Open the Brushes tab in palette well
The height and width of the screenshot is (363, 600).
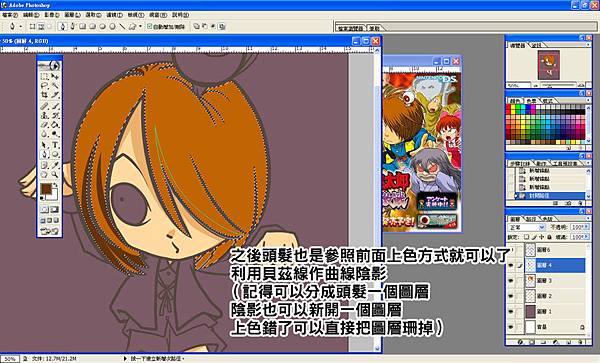pyautogui.click(x=375, y=28)
